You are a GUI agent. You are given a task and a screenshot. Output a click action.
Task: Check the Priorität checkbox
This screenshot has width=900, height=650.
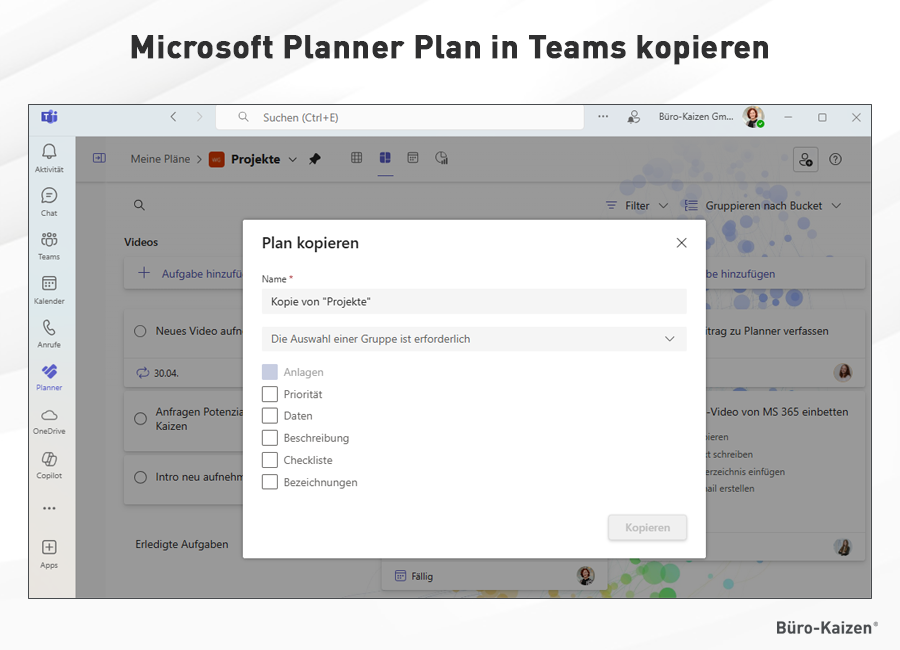click(x=270, y=394)
